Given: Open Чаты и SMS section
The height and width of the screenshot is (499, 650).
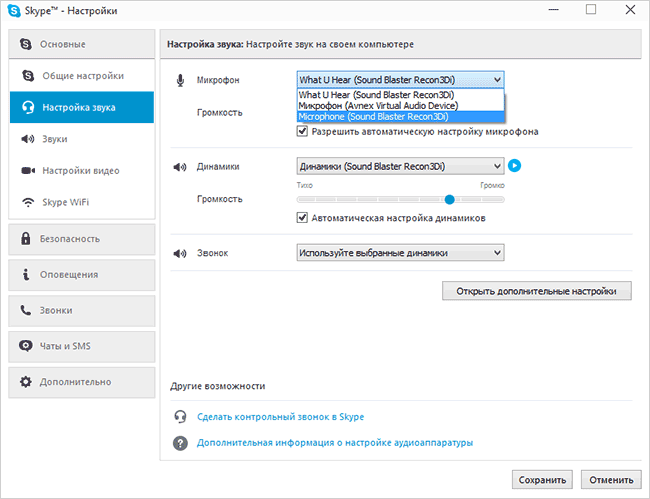Looking at the screenshot, I should click(x=82, y=346).
